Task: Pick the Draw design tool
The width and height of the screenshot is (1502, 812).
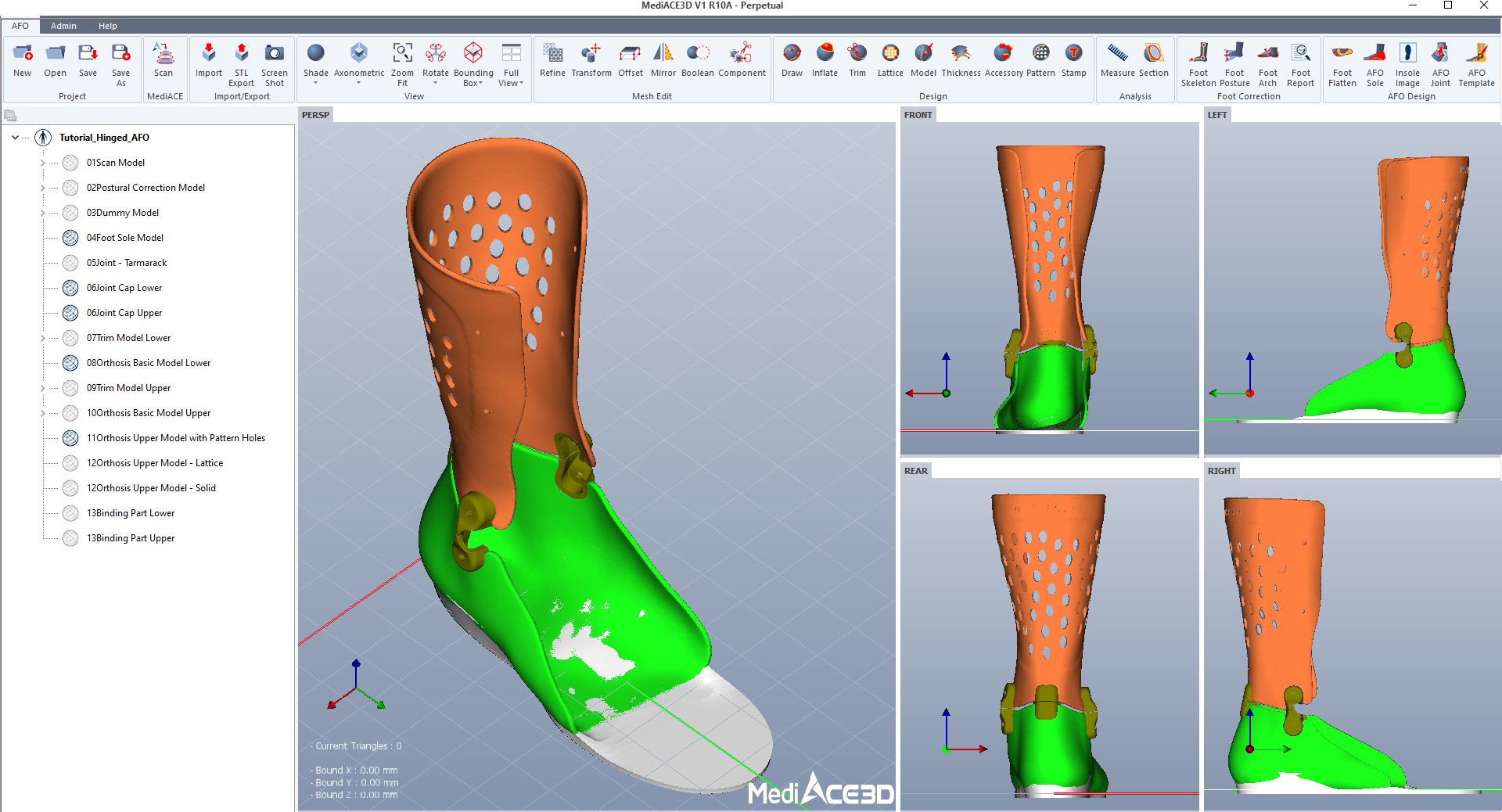Action: click(x=792, y=60)
